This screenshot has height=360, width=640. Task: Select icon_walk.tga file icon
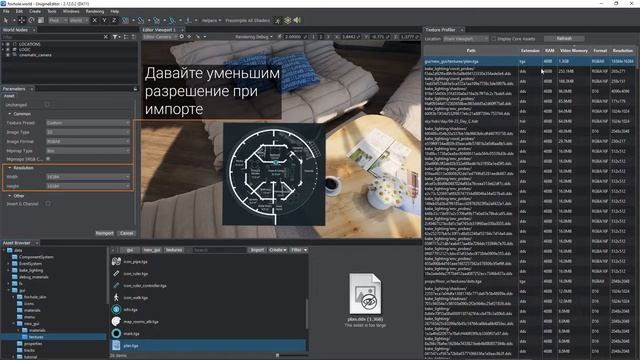[x=116, y=298]
